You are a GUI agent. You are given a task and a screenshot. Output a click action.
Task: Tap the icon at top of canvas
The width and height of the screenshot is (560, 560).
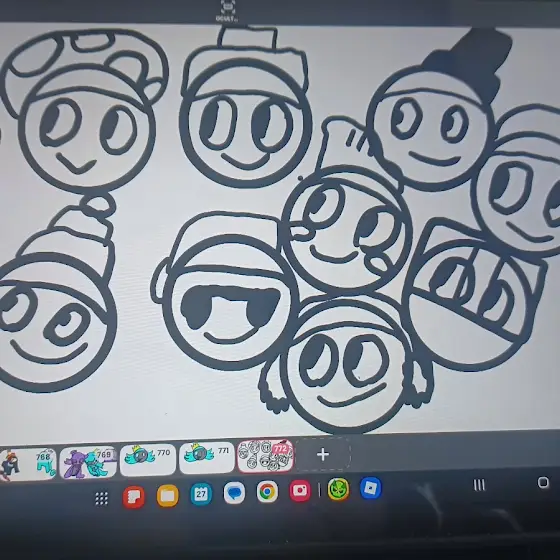pyautogui.click(x=228, y=11)
